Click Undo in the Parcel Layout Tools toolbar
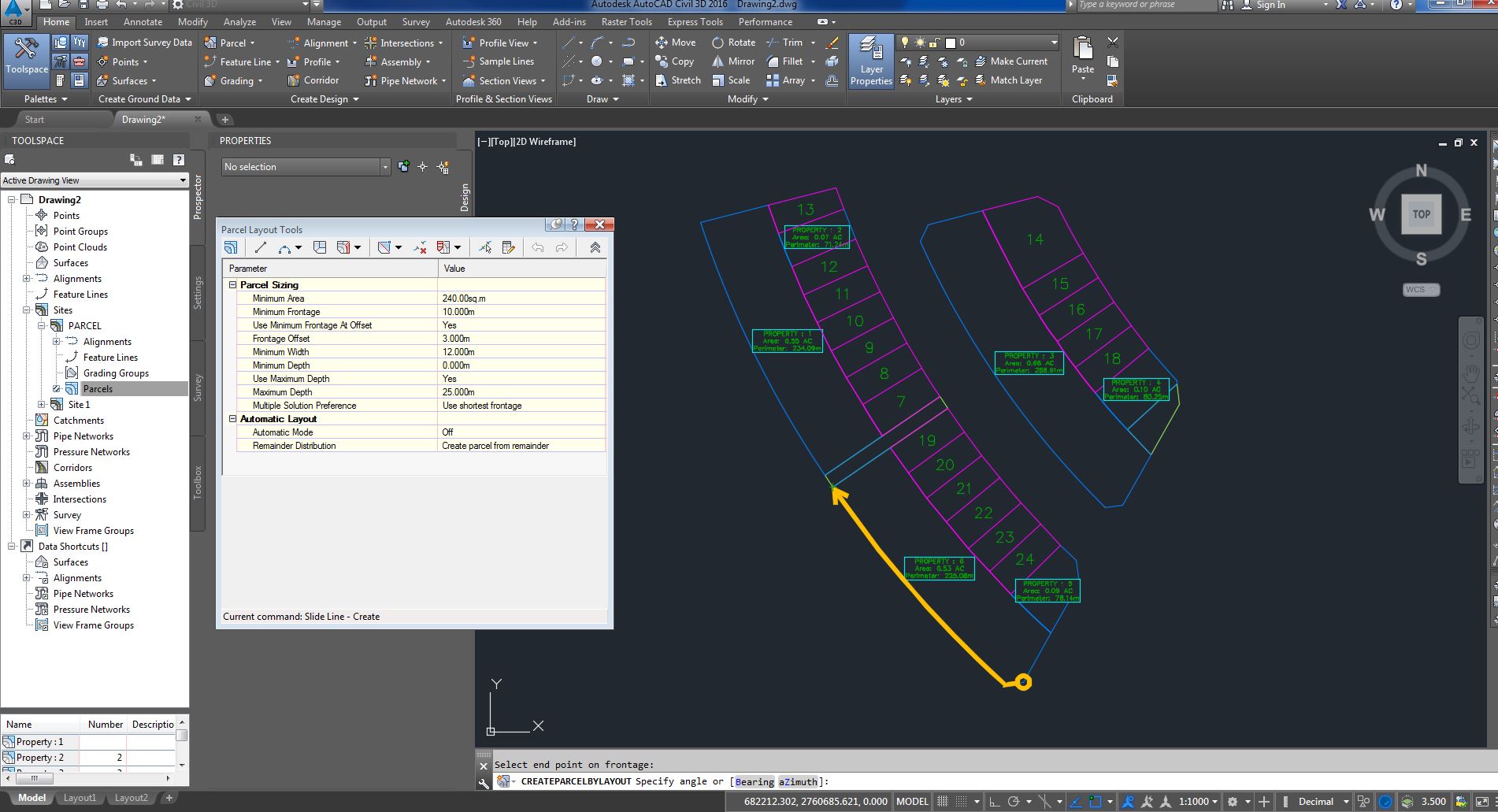 click(537, 247)
